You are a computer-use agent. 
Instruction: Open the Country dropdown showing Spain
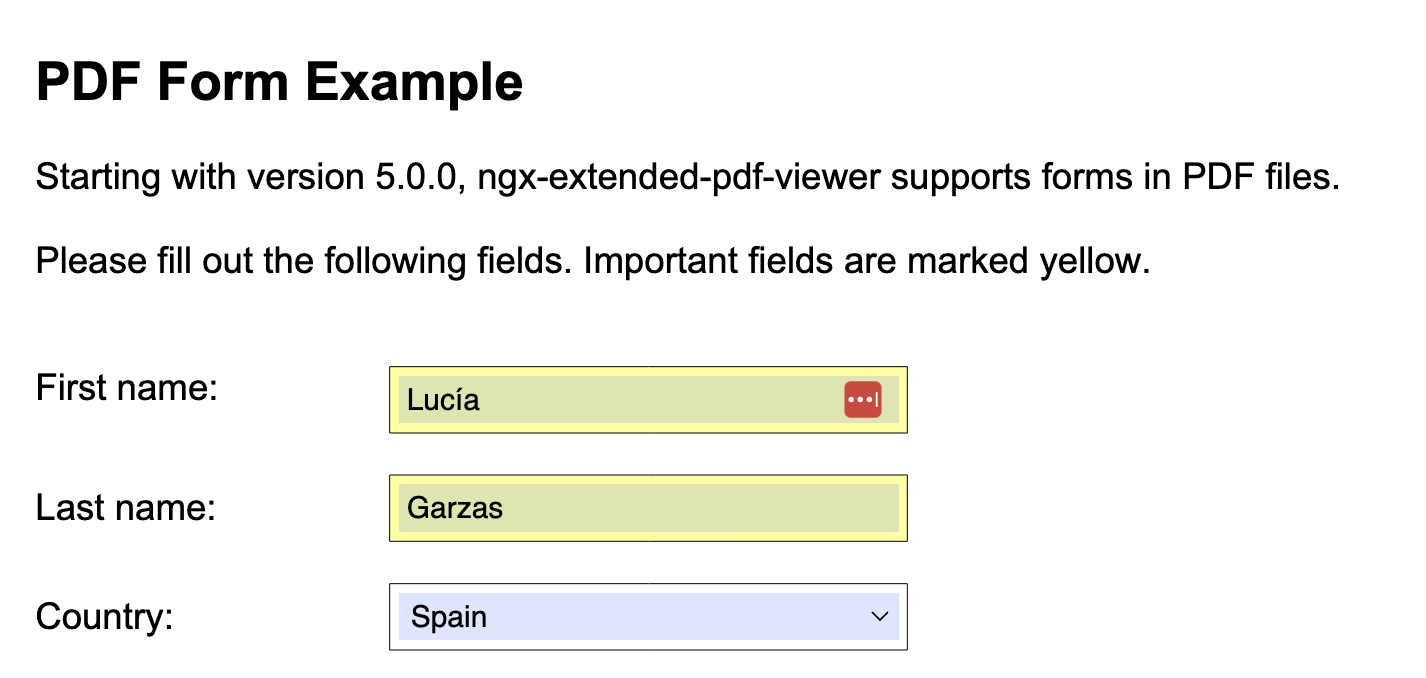tap(648, 617)
